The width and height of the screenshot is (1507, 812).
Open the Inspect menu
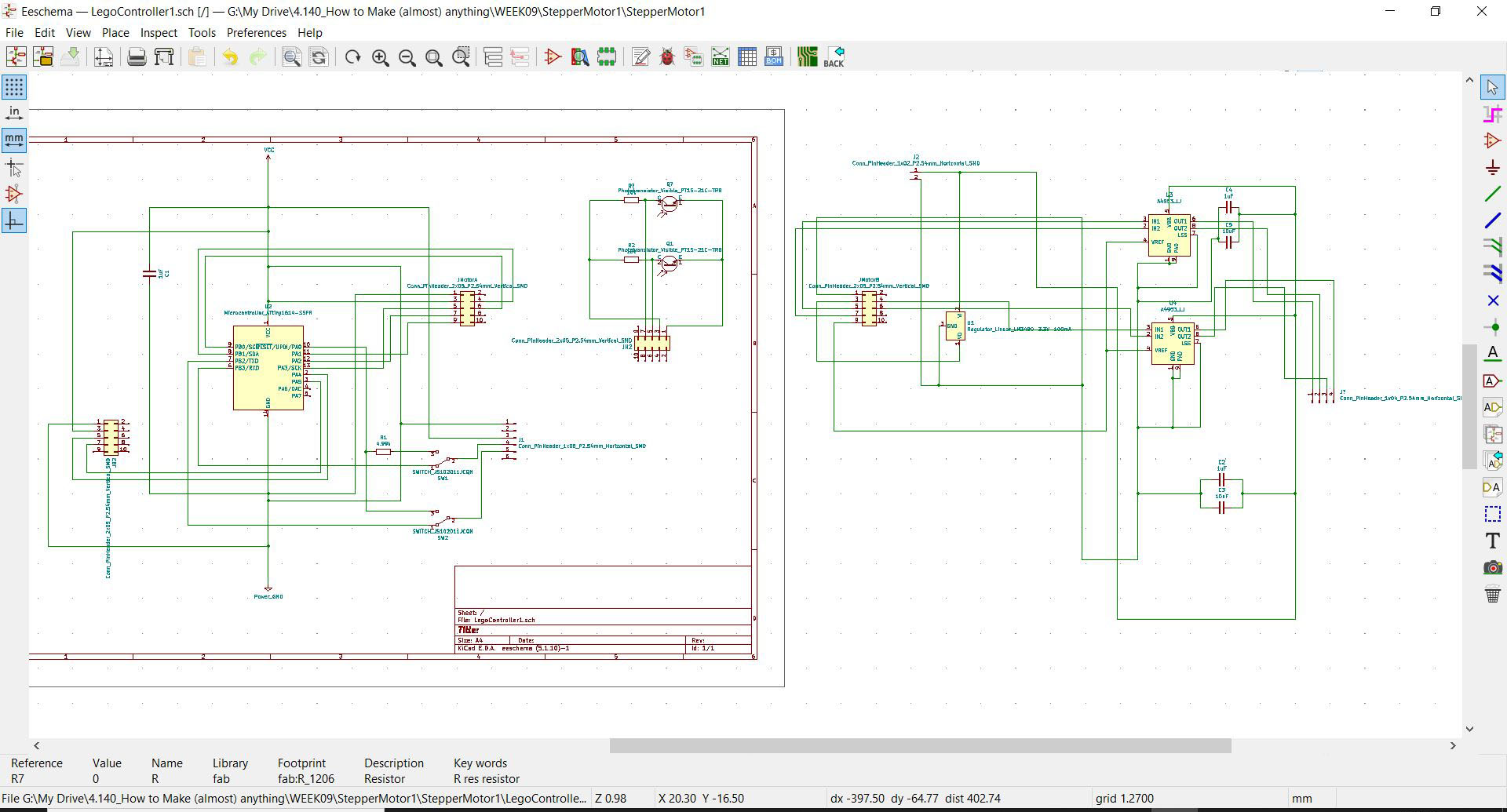159,32
